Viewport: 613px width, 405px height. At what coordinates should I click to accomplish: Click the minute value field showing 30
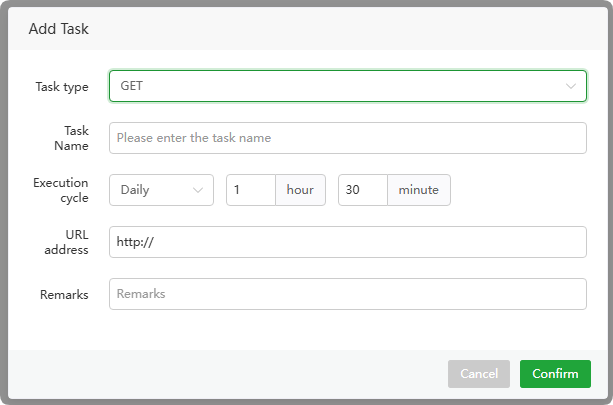362,190
